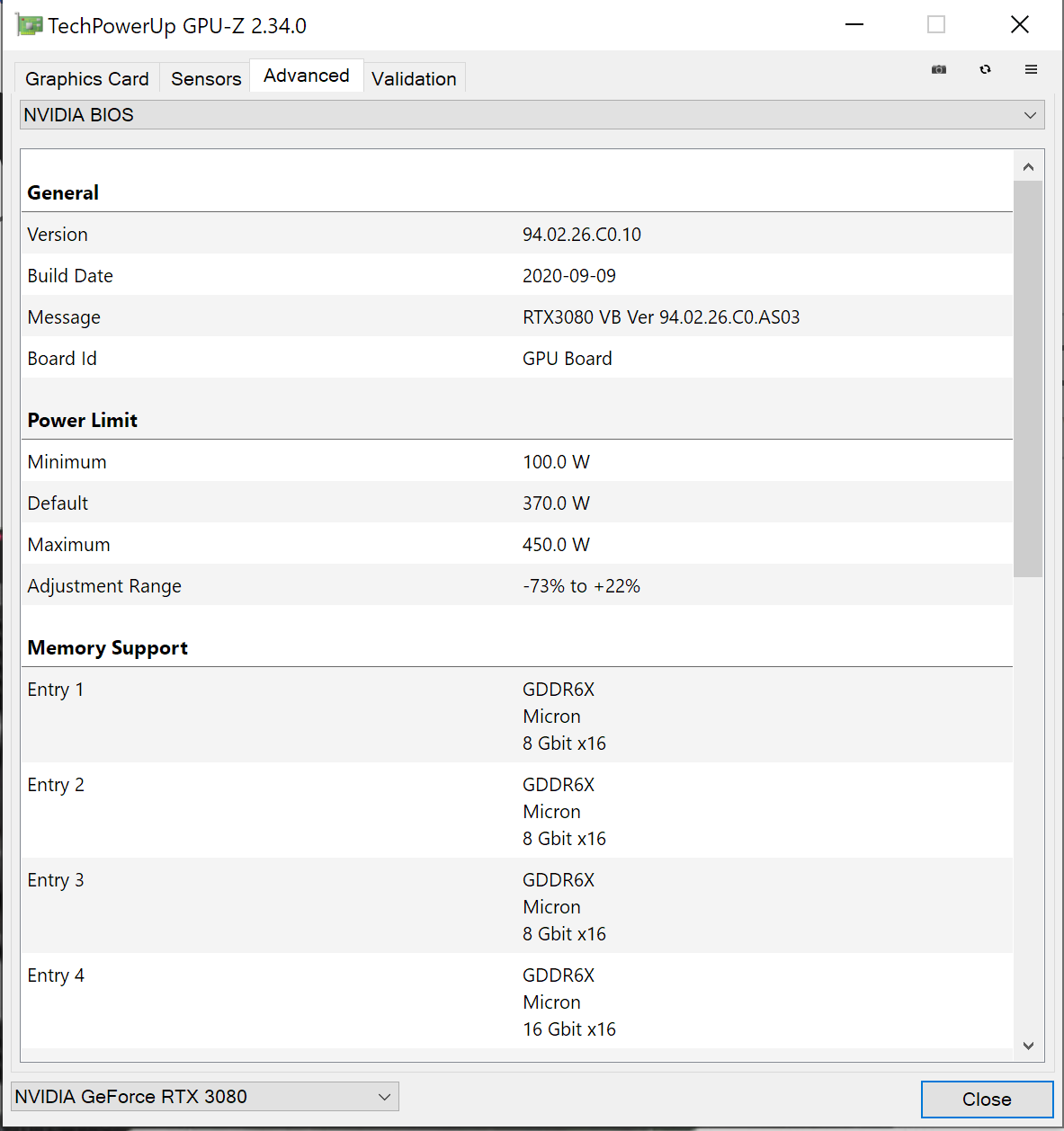Viewport: 1064px width, 1131px height.
Task: Click the scrollbar up arrow
Action: click(1028, 167)
